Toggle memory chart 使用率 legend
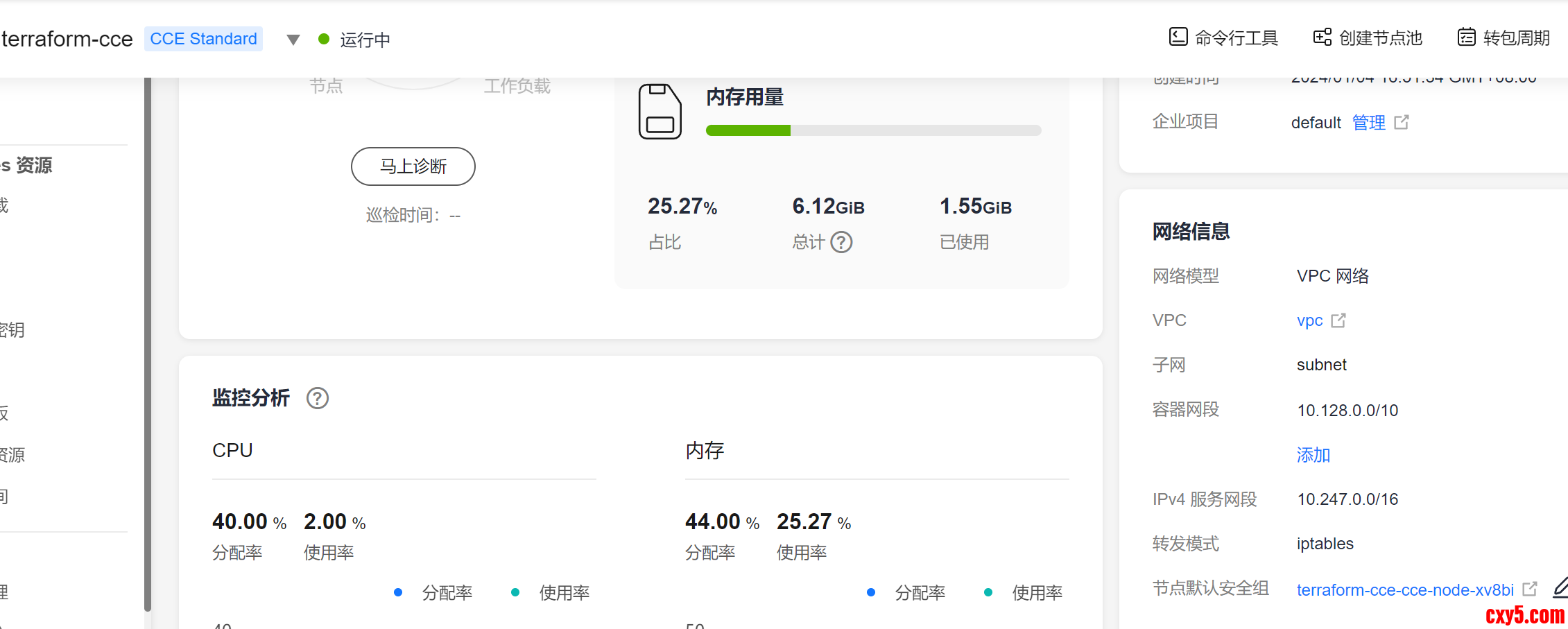 click(x=1024, y=593)
